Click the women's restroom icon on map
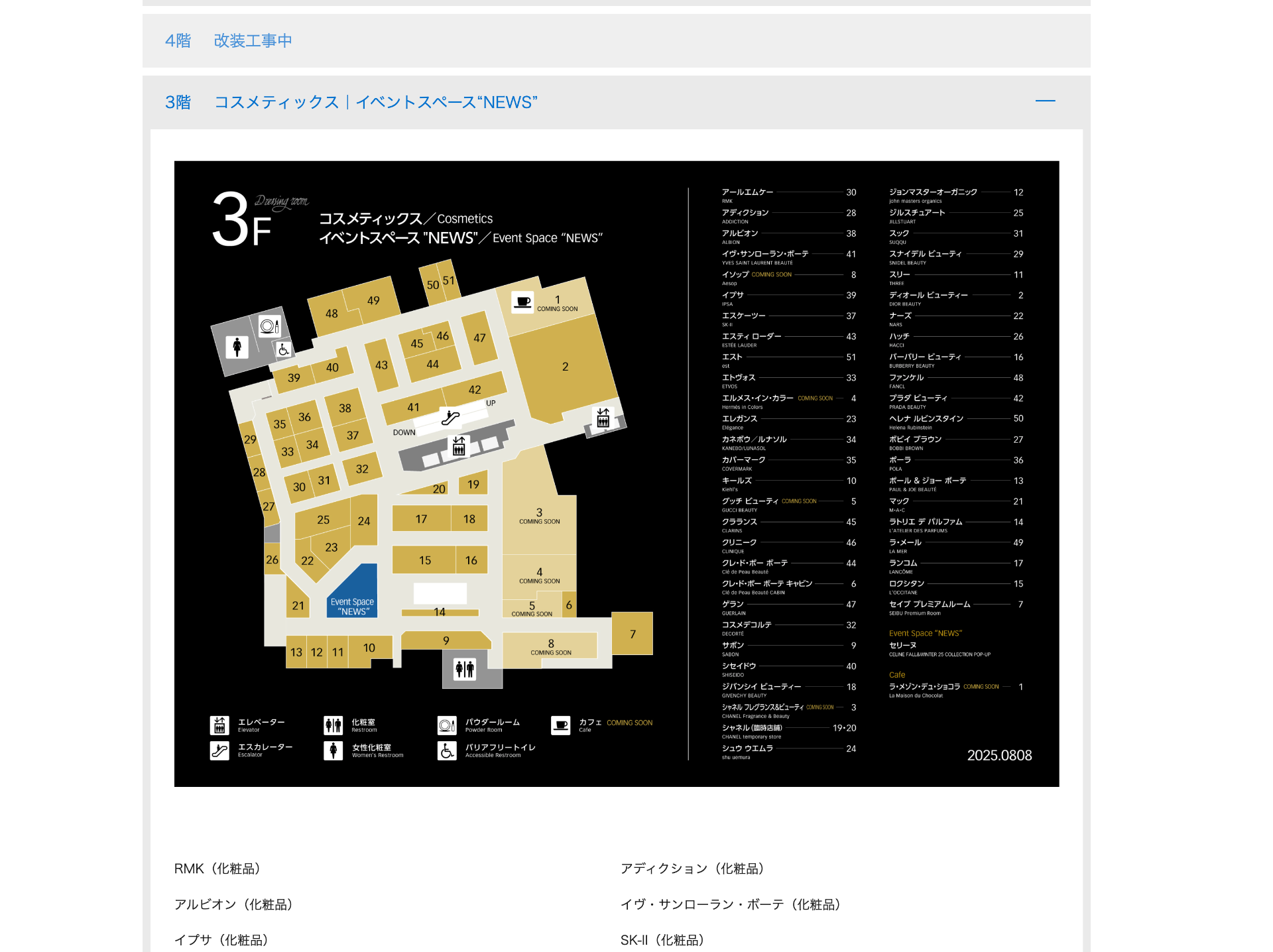1273x952 pixels. point(237,346)
